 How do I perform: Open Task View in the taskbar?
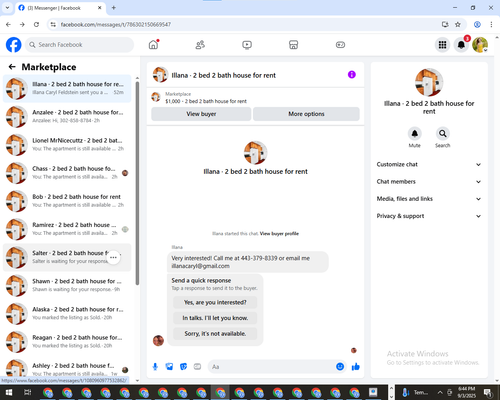[x=28, y=392]
